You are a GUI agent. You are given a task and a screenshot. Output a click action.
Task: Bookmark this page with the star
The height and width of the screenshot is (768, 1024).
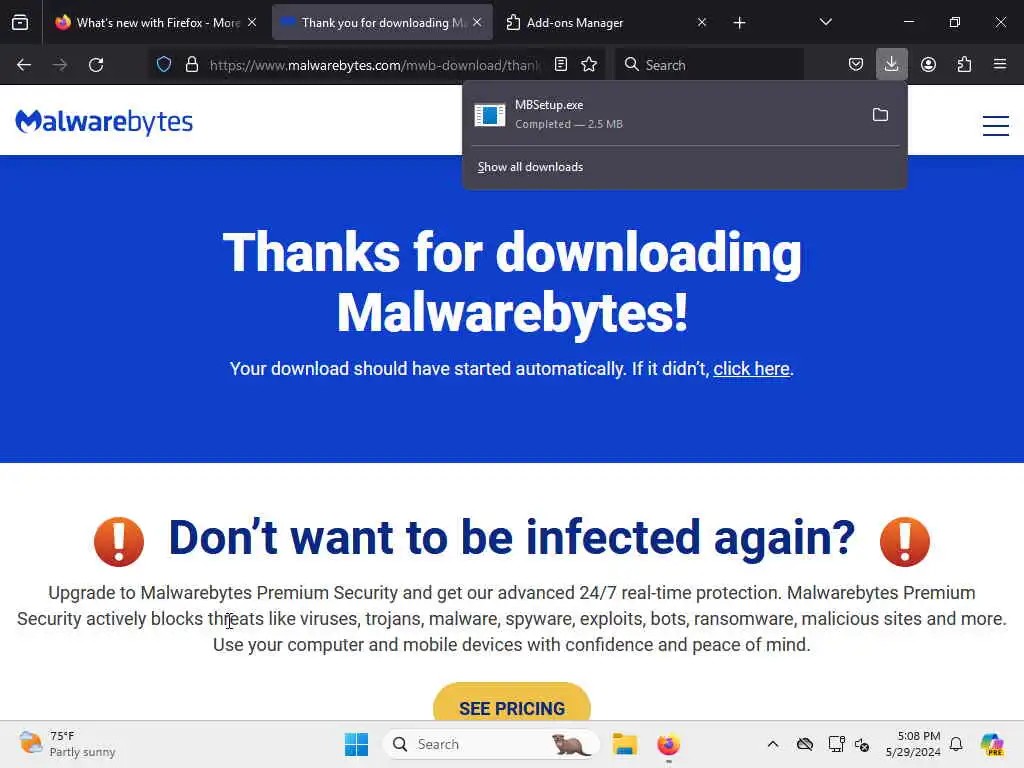click(589, 64)
